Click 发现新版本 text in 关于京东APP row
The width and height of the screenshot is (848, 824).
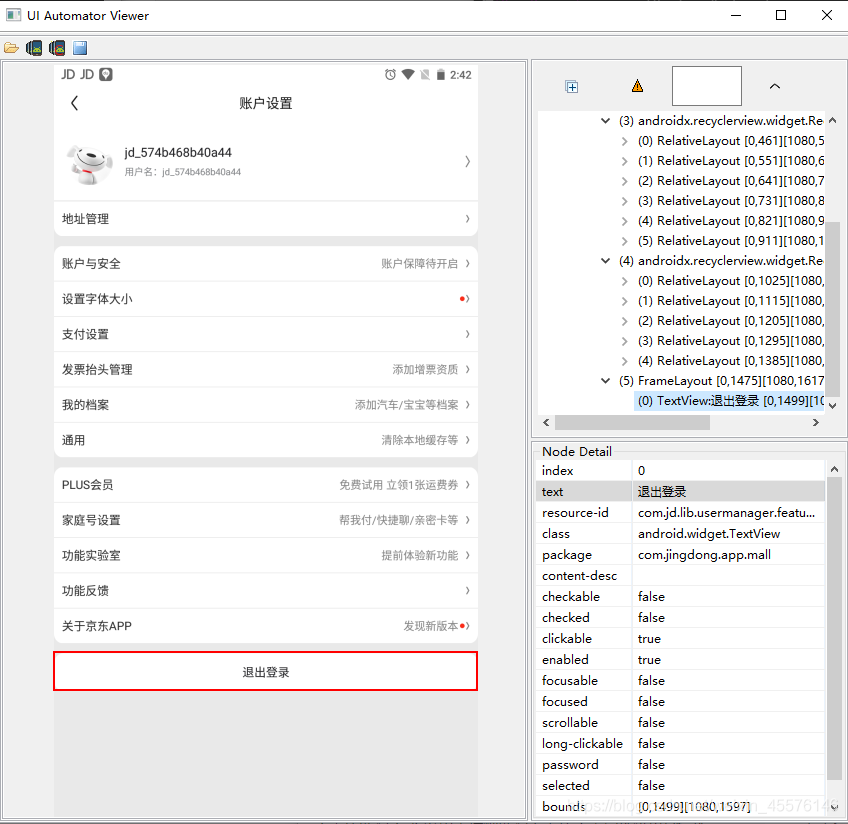430,626
